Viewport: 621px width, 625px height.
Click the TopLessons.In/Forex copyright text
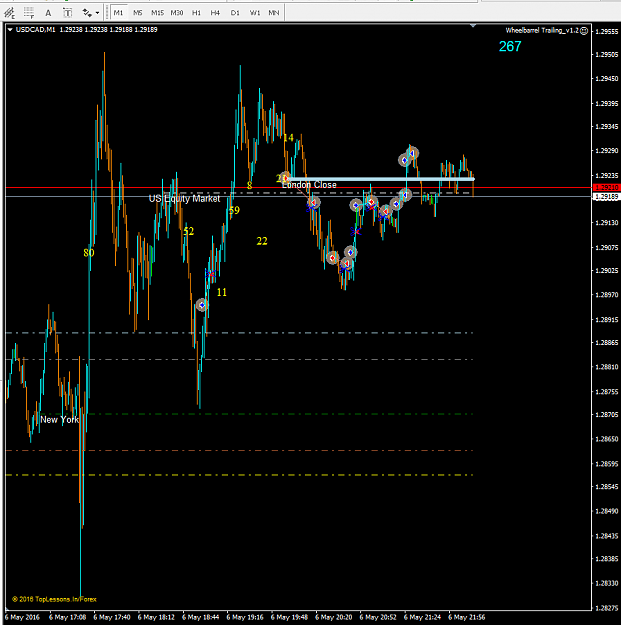(x=54, y=599)
